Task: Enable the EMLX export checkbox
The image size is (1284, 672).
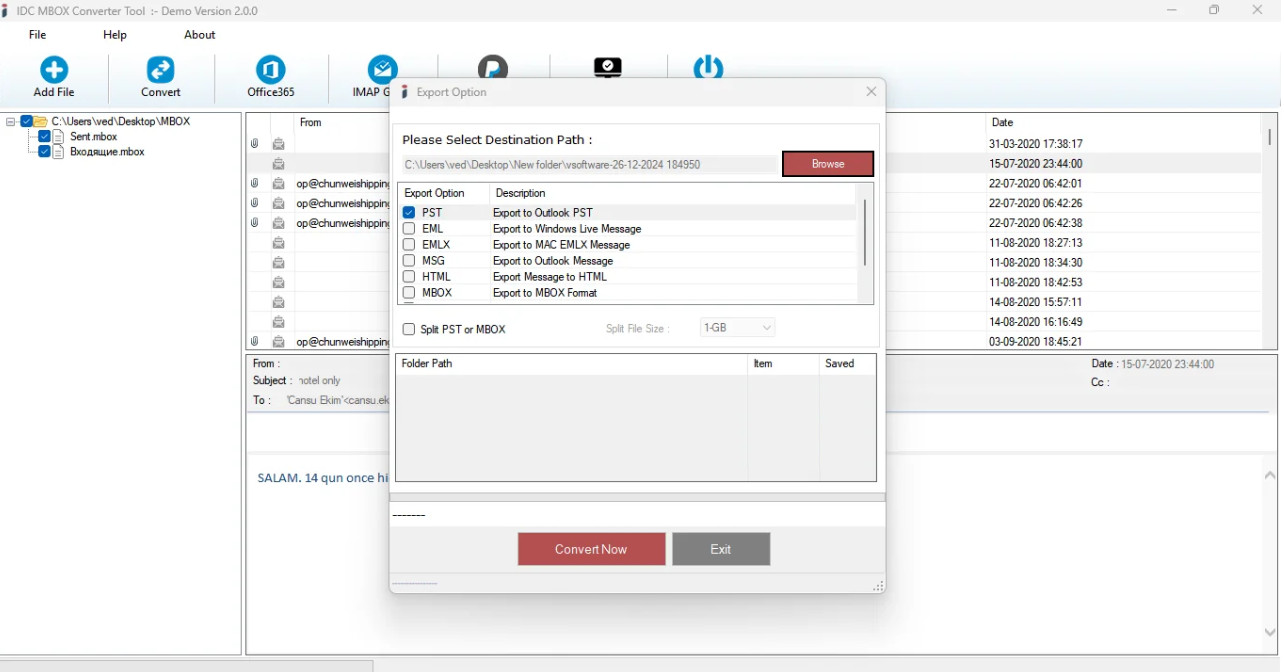Action: click(409, 245)
